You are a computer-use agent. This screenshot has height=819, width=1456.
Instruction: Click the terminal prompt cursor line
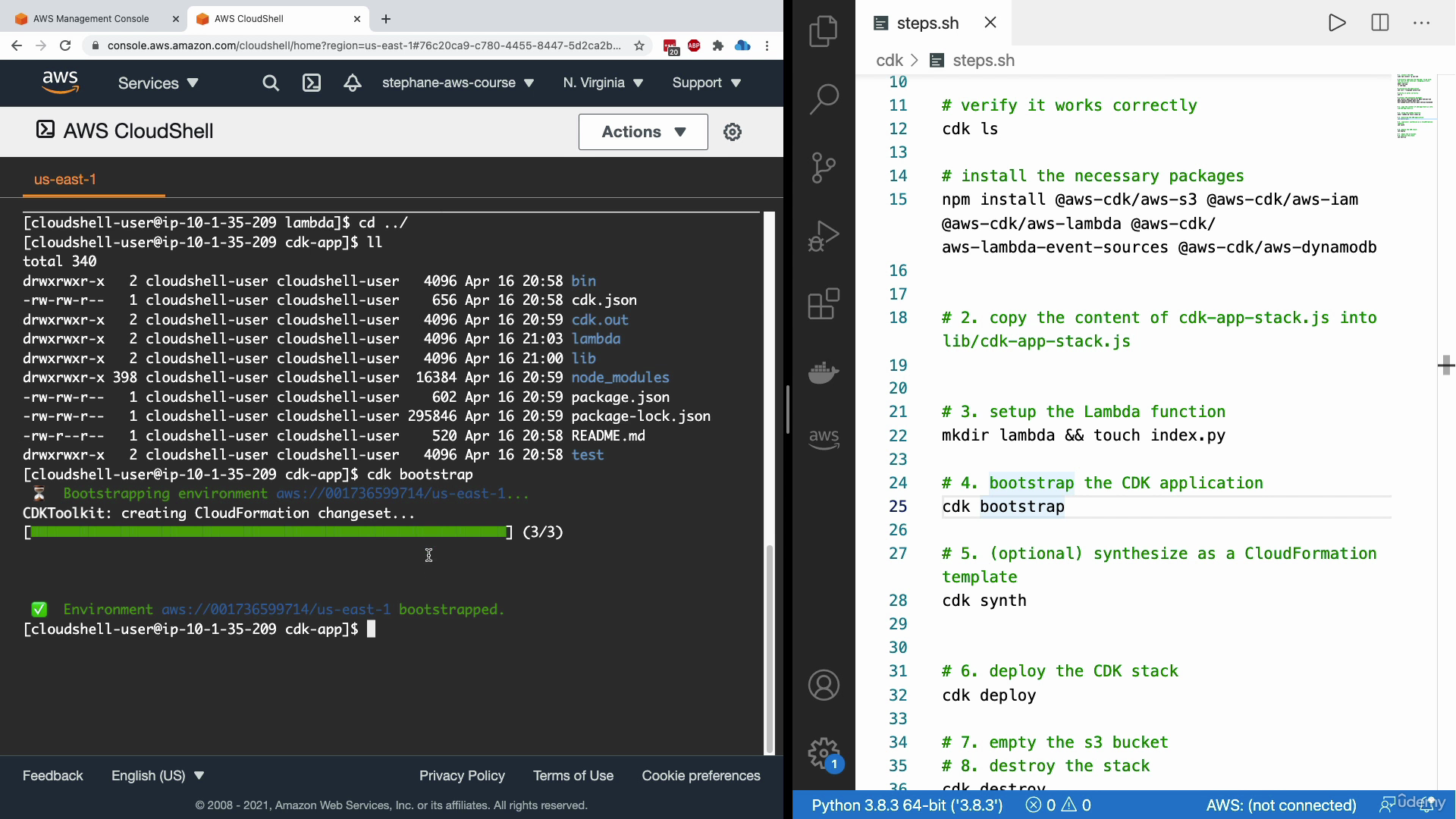click(x=199, y=629)
